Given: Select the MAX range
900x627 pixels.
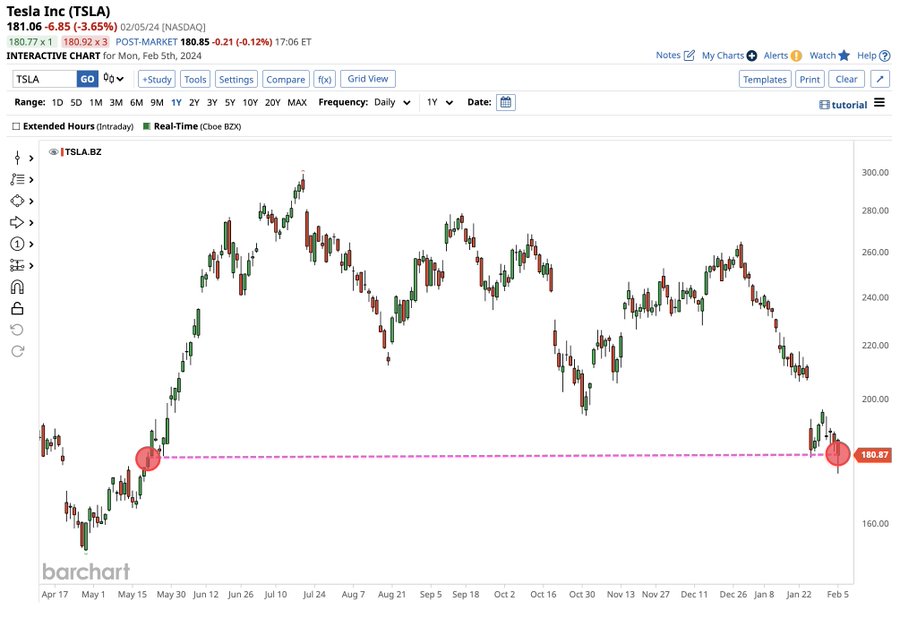Looking at the screenshot, I should tap(297, 103).
